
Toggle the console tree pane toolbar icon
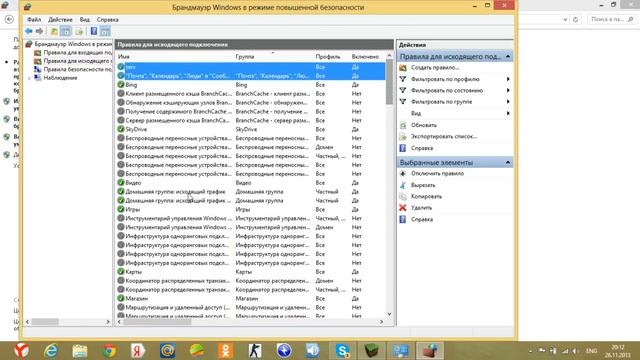[66, 31]
